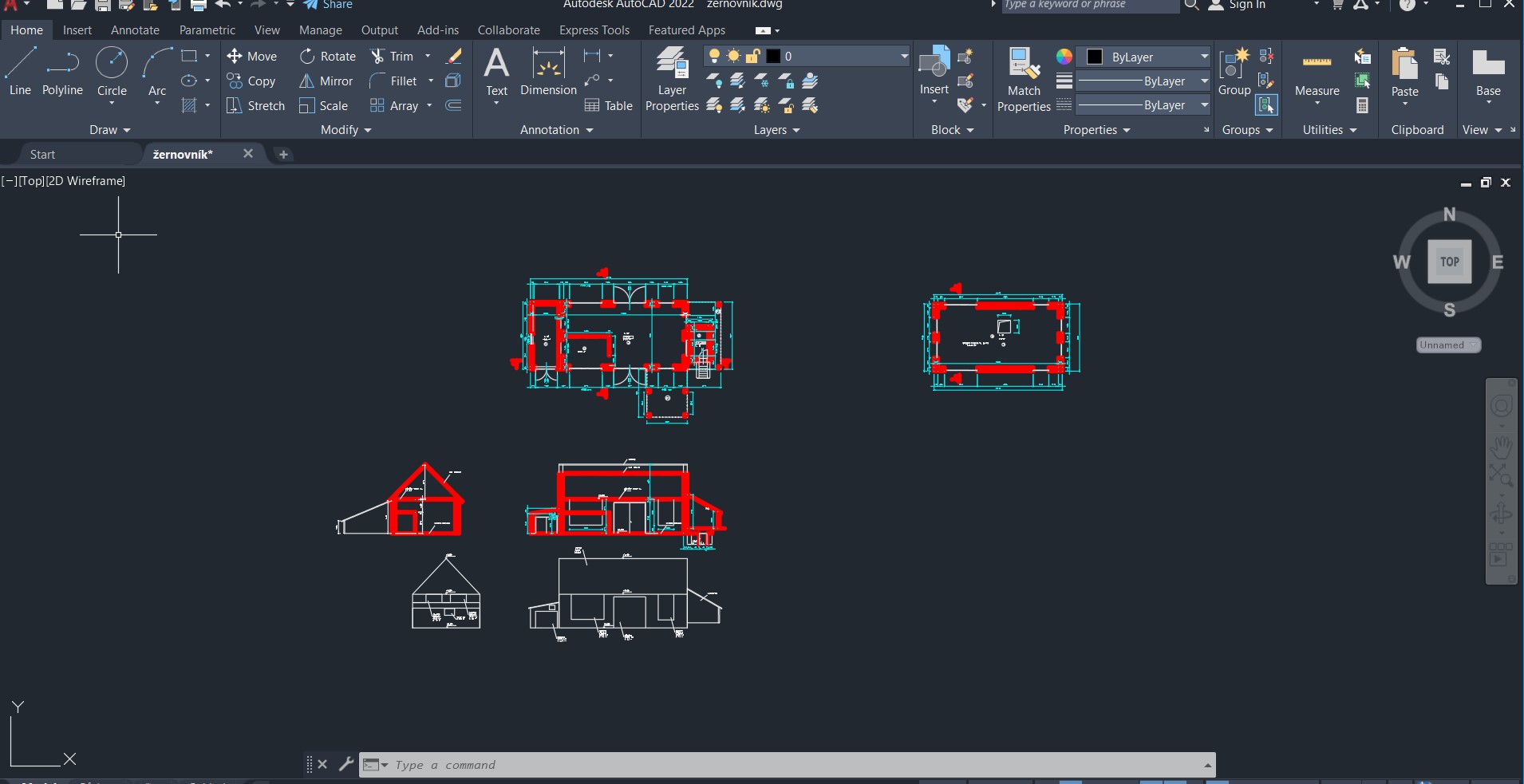Click the Share button
The image size is (1524, 784).
click(329, 5)
